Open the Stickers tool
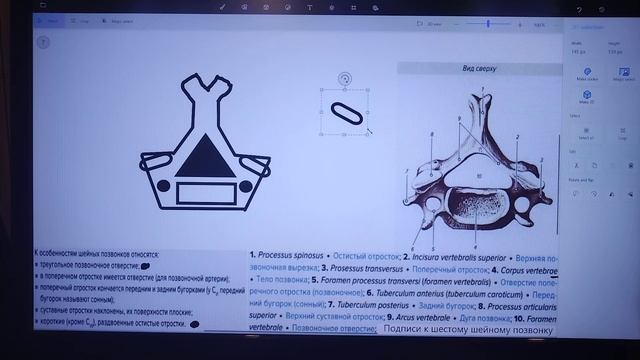Image resolution: width=640 pixels, height=360 pixels. point(288,7)
